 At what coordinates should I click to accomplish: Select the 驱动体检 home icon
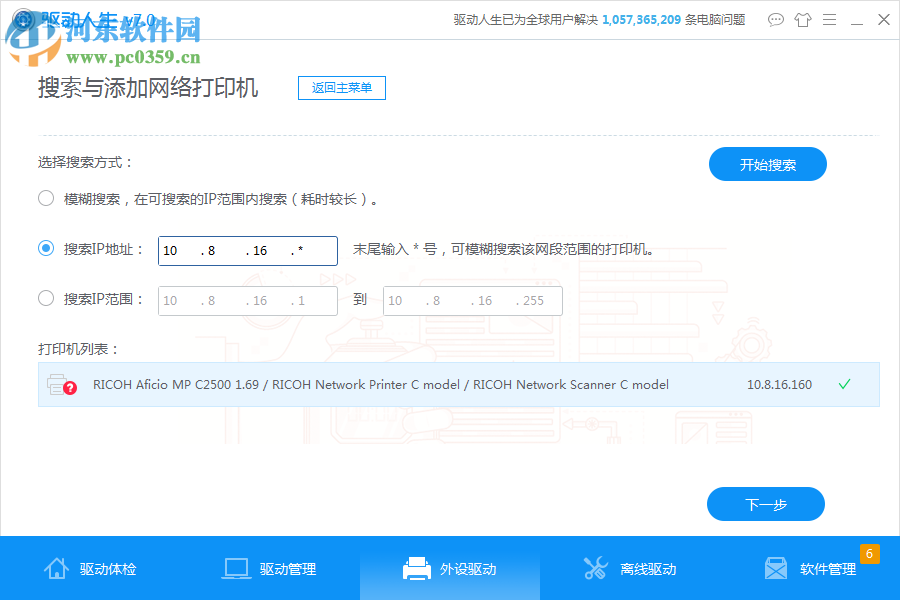[57, 567]
